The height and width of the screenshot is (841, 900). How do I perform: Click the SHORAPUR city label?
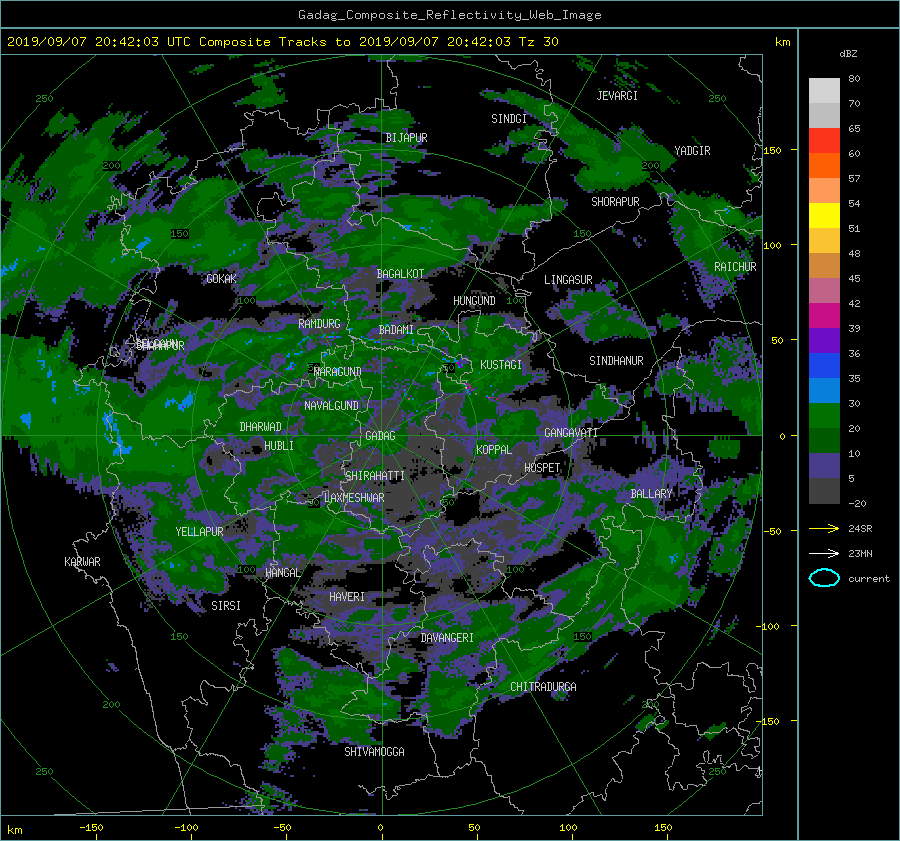point(615,202)
